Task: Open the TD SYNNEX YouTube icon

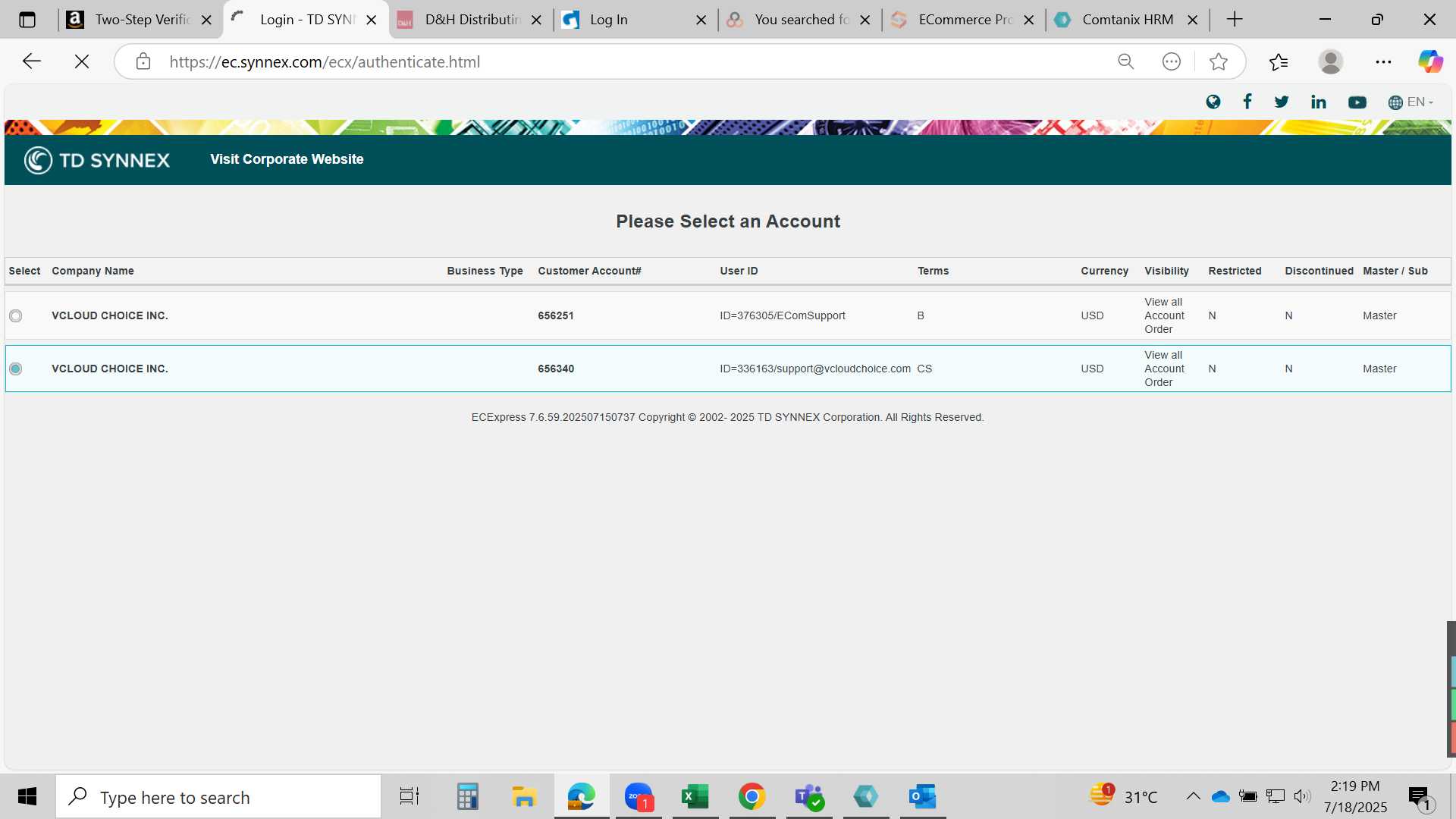Action: pos(1357,102)
